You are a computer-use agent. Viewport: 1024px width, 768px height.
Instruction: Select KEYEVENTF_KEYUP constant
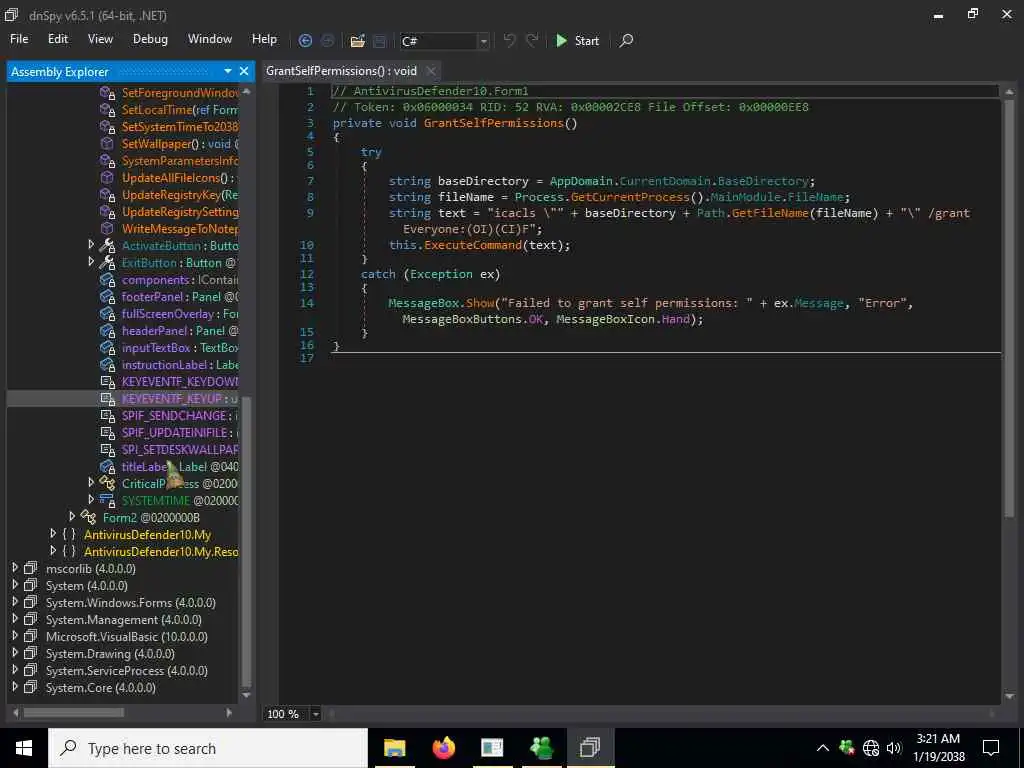[180, 398]
